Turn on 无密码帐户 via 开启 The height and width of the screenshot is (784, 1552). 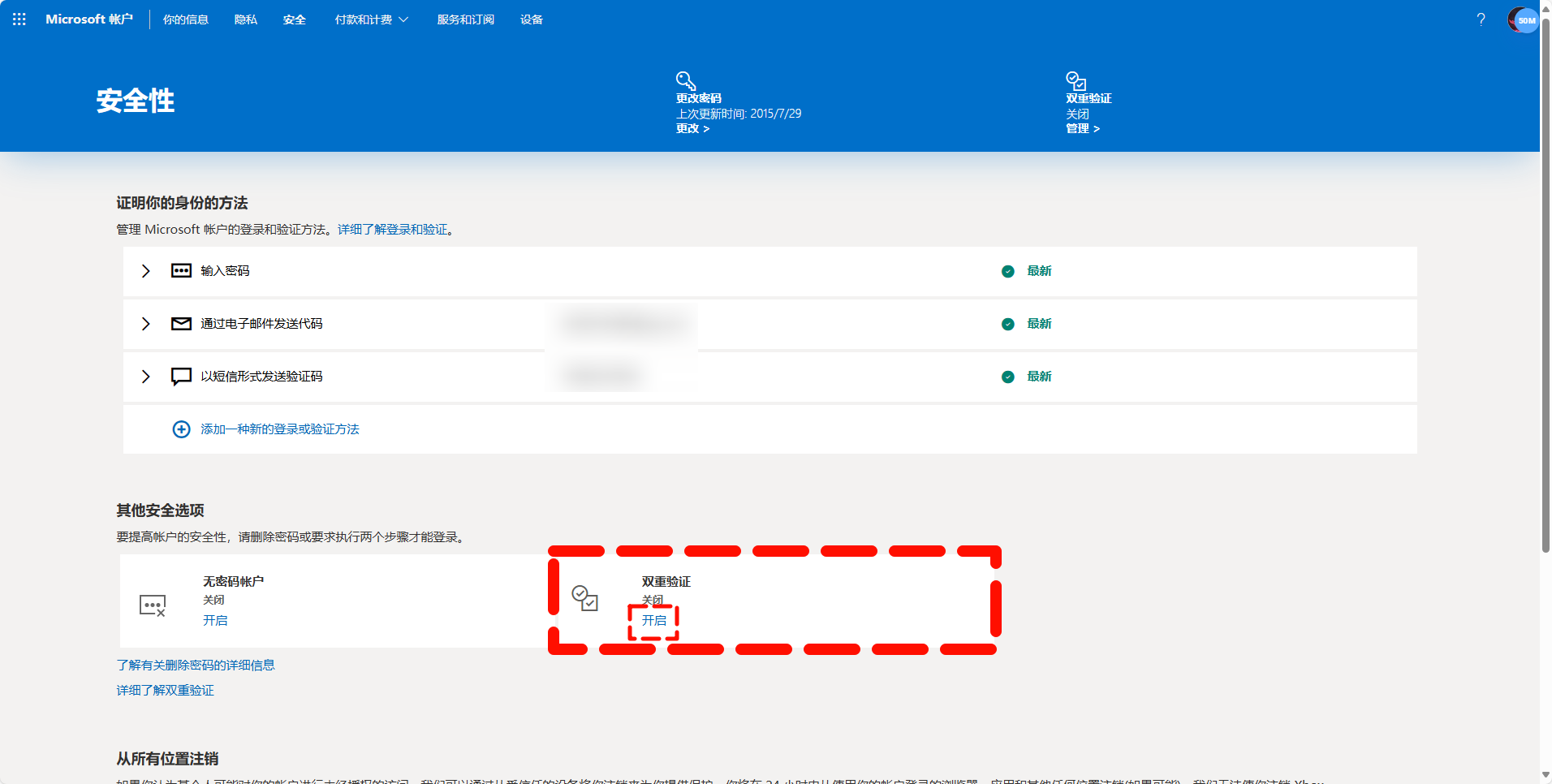point(215,621)
